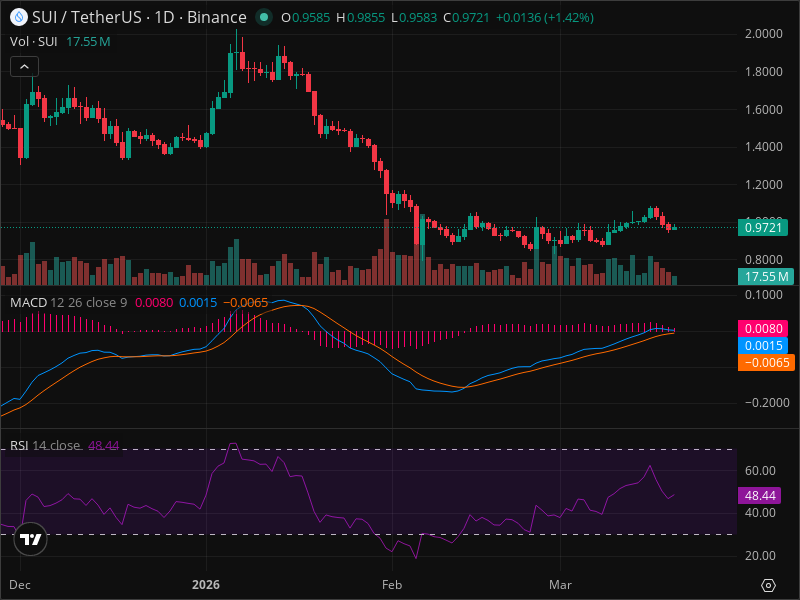Click the 1.4000 price axis label

[763, 147]
